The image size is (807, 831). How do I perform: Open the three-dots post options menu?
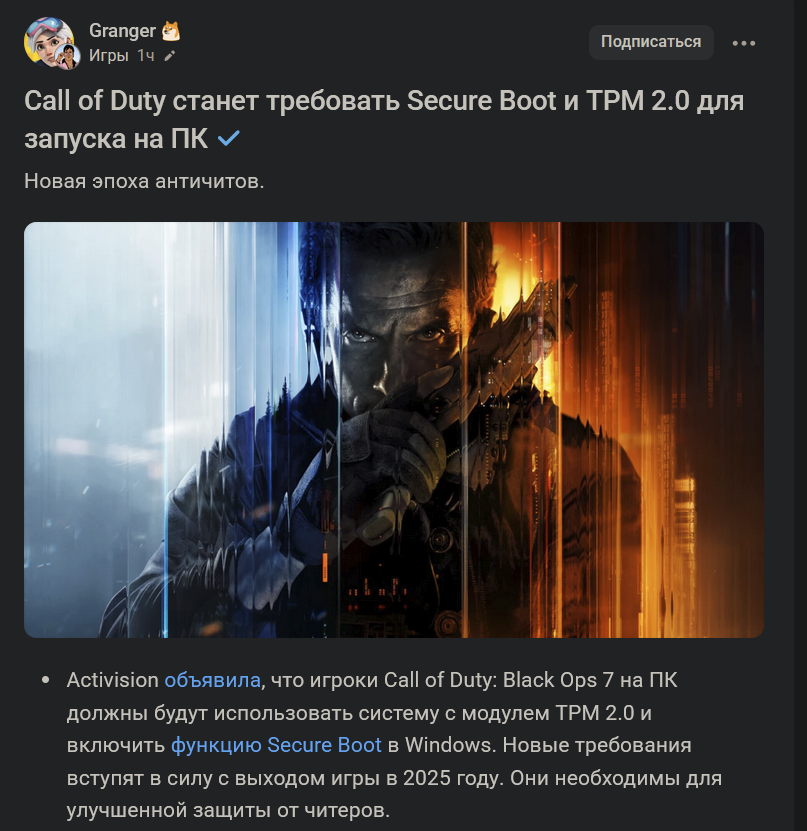743,43
